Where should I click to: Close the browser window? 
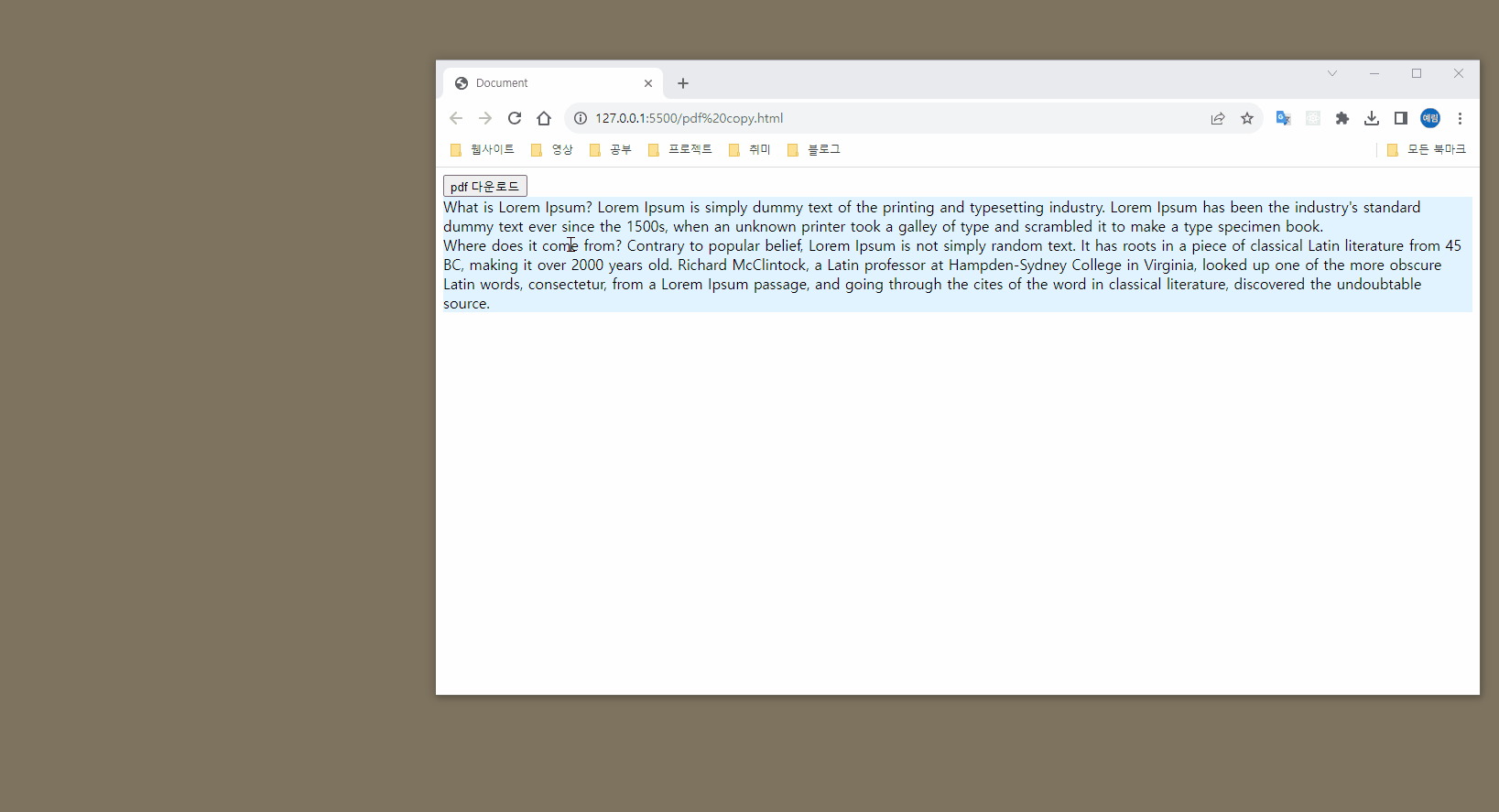1459,73
